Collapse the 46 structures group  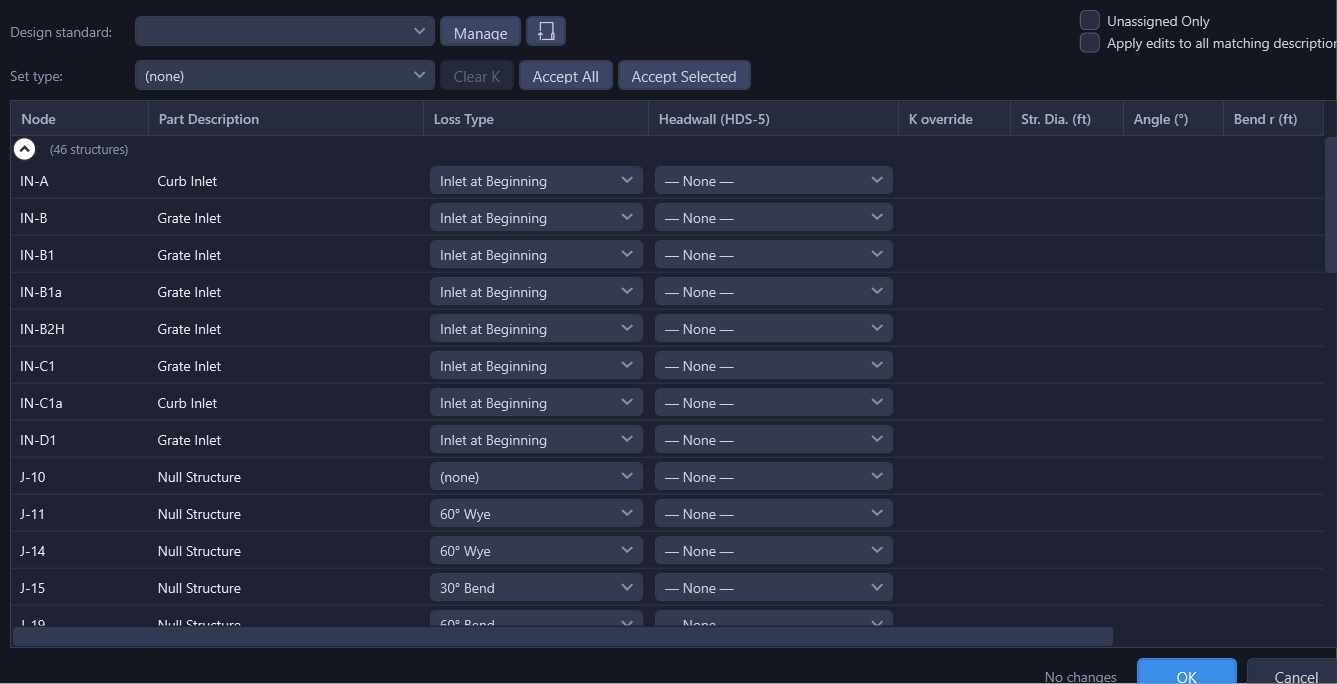click(x=25, y=149)
